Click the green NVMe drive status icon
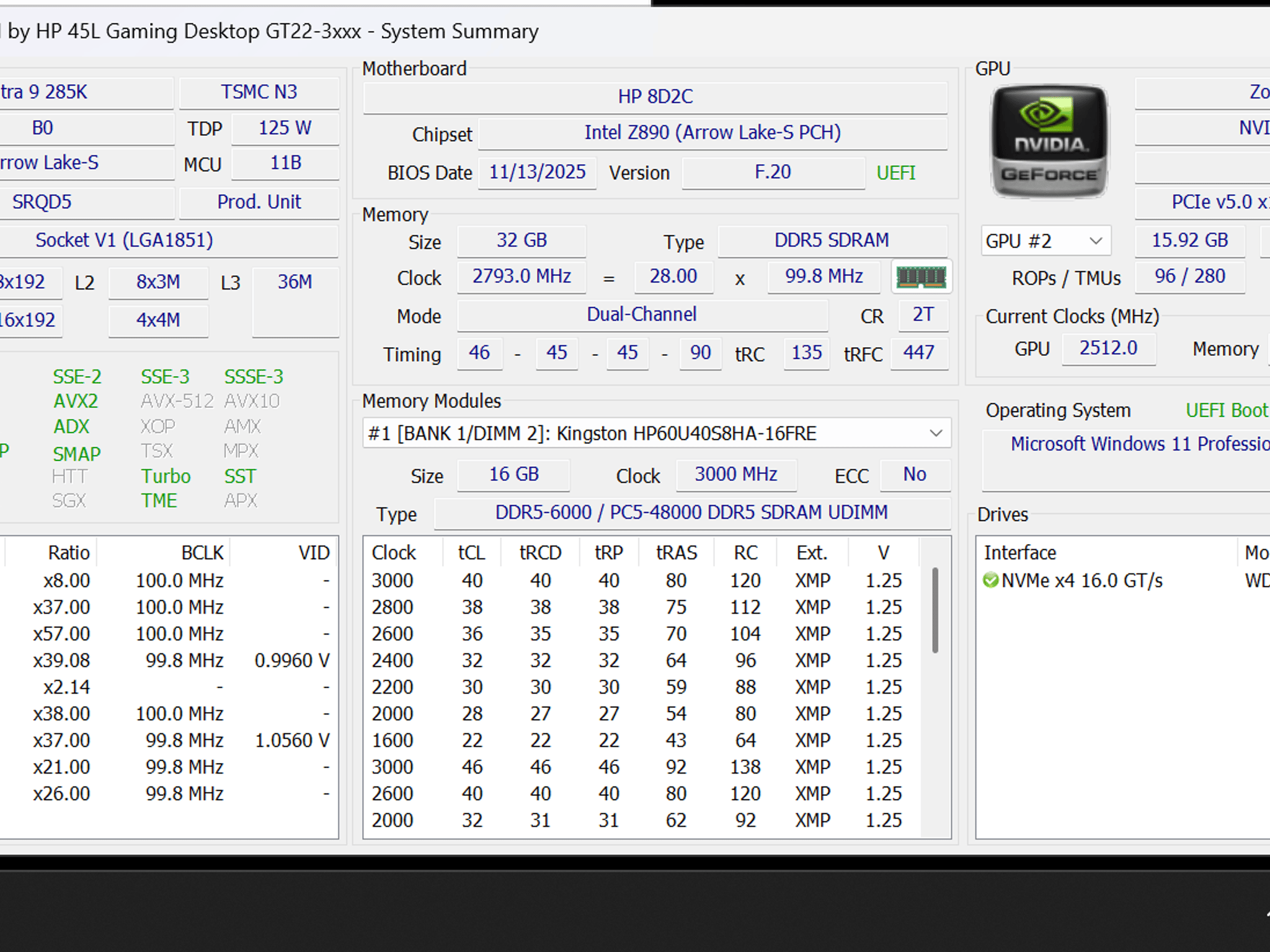Image resolution: width=1270 pixels, height=952 pixels. point(990,581)
